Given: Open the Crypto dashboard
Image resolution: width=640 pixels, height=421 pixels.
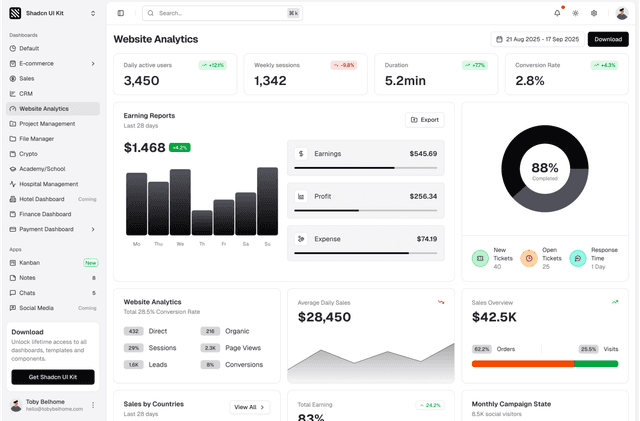Looking at the screenshot, I should pos(53,154).
